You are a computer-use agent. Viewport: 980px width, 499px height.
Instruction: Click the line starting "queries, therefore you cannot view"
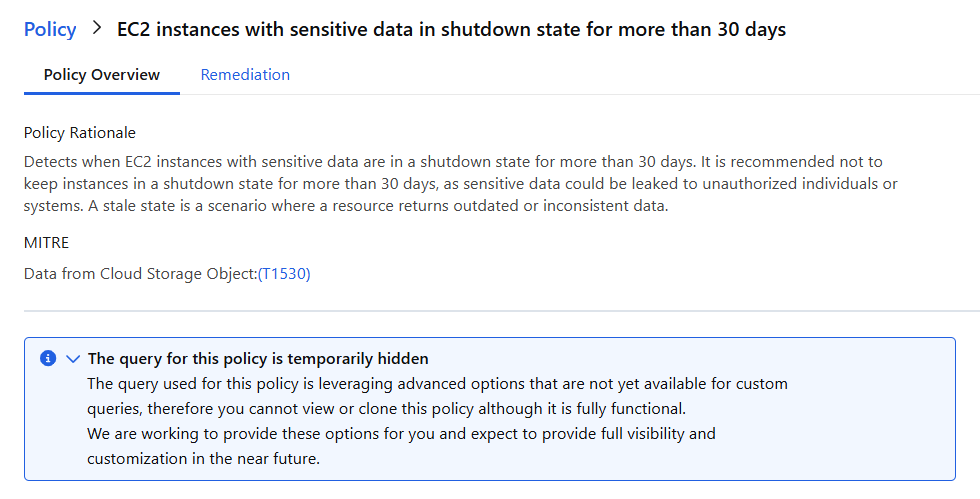point(384,409)
